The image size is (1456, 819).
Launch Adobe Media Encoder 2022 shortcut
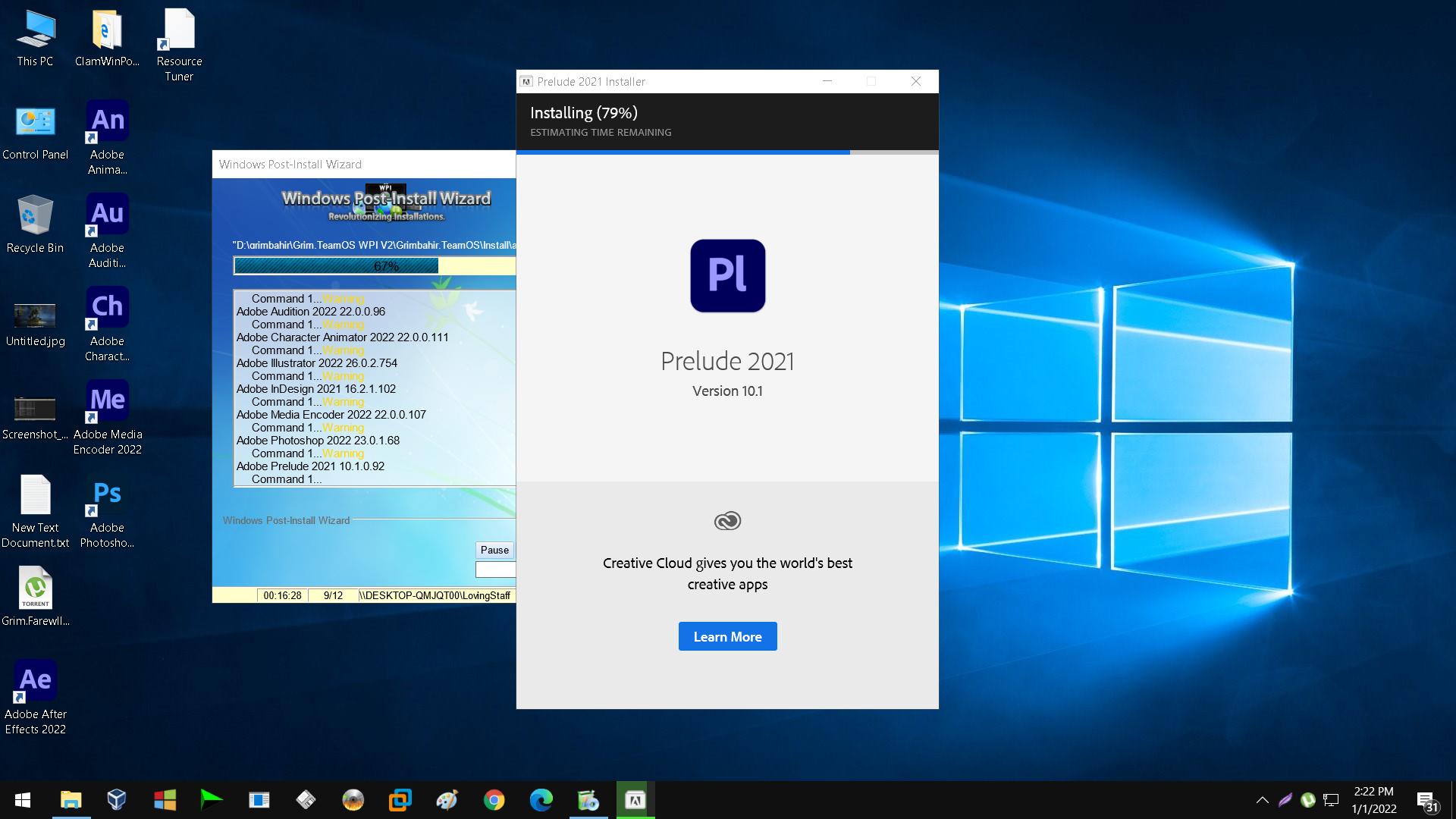click(107, 418)
